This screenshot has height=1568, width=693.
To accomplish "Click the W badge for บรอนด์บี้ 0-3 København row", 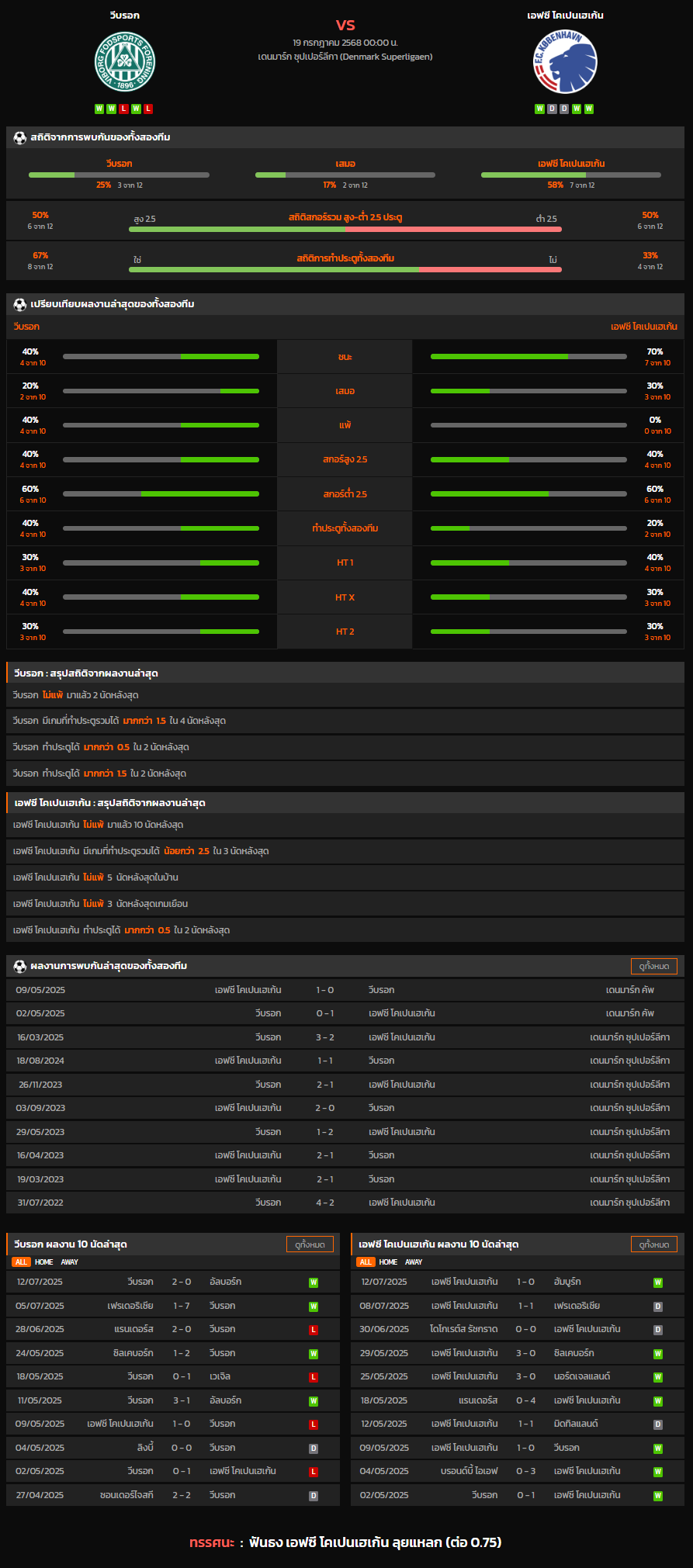I will tap(658, 1472).
